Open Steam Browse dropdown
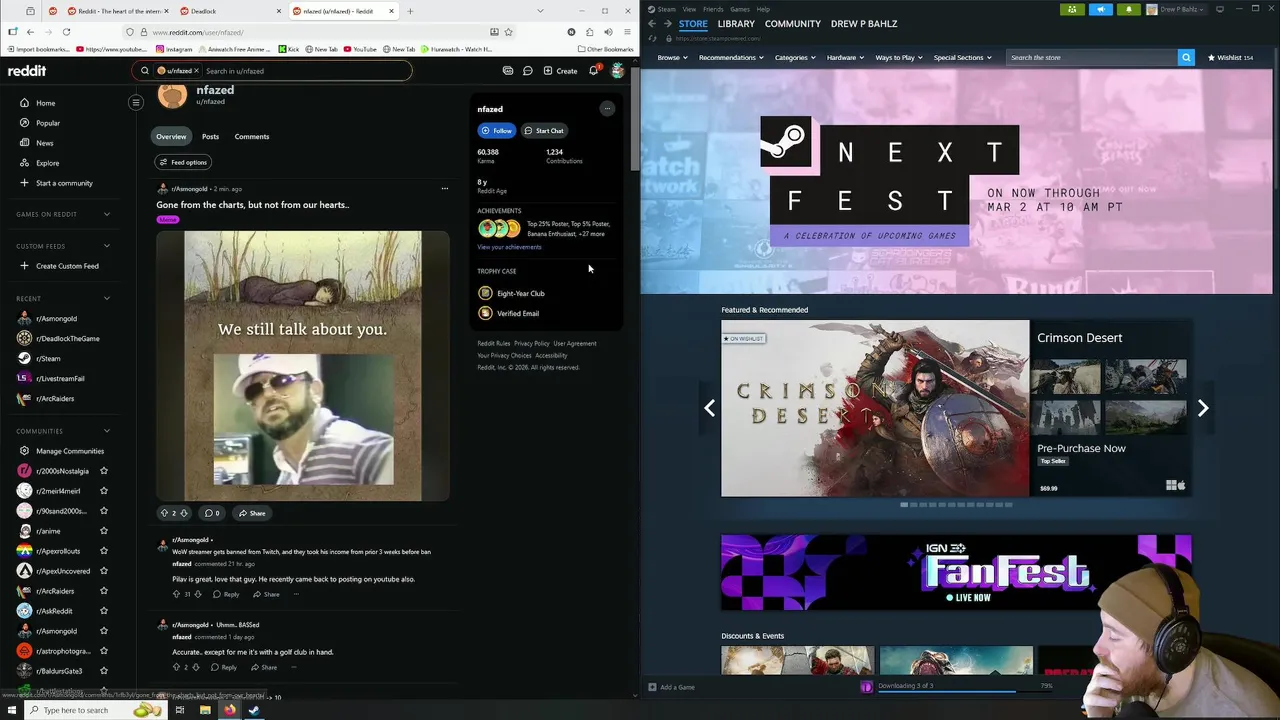The image size is (1280, 720). 672,57
